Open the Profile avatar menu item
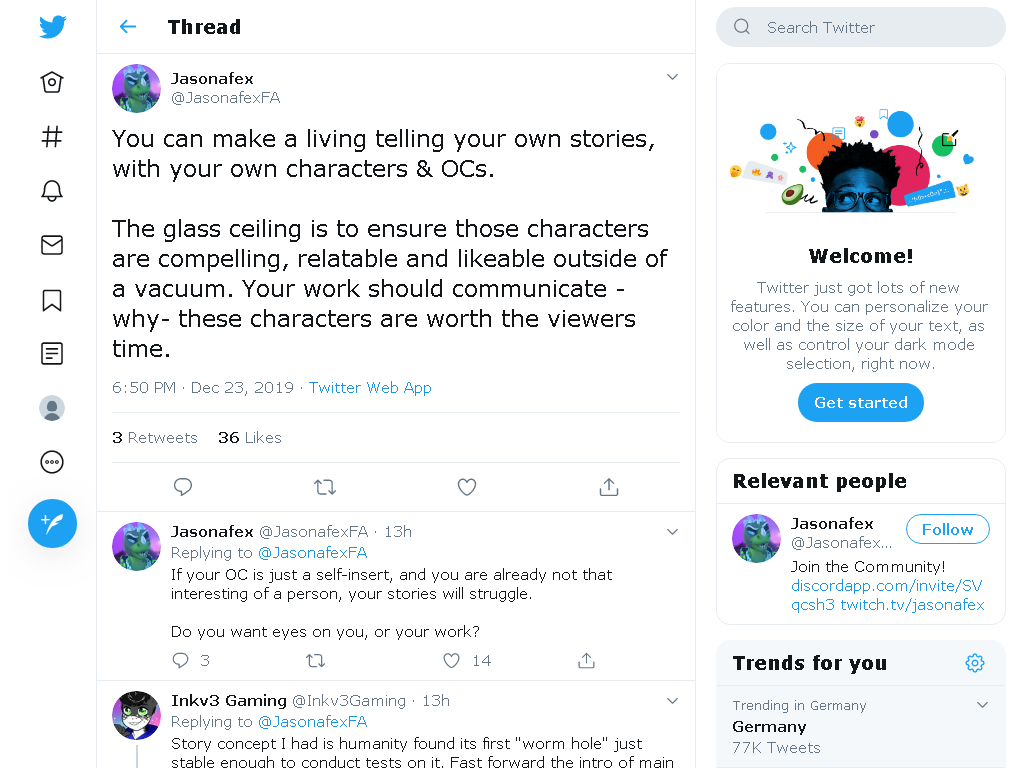This screenshot has width=1024, height=768. [52, 408]
